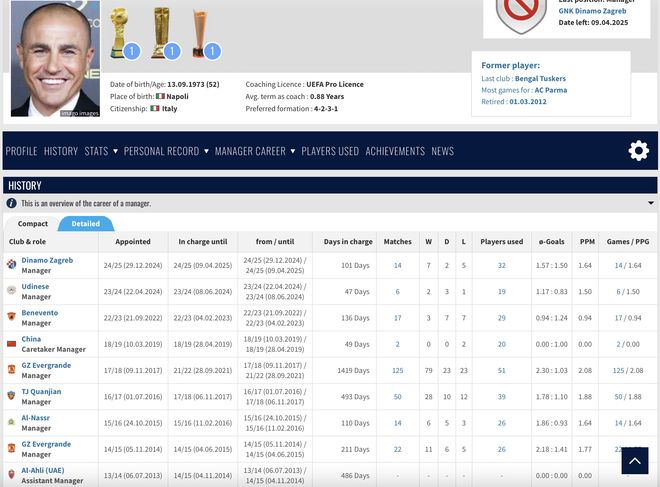Follow the AC Parma link
Image resolution: width=660 pixels, height=487 pixels.
click(552, 90)
